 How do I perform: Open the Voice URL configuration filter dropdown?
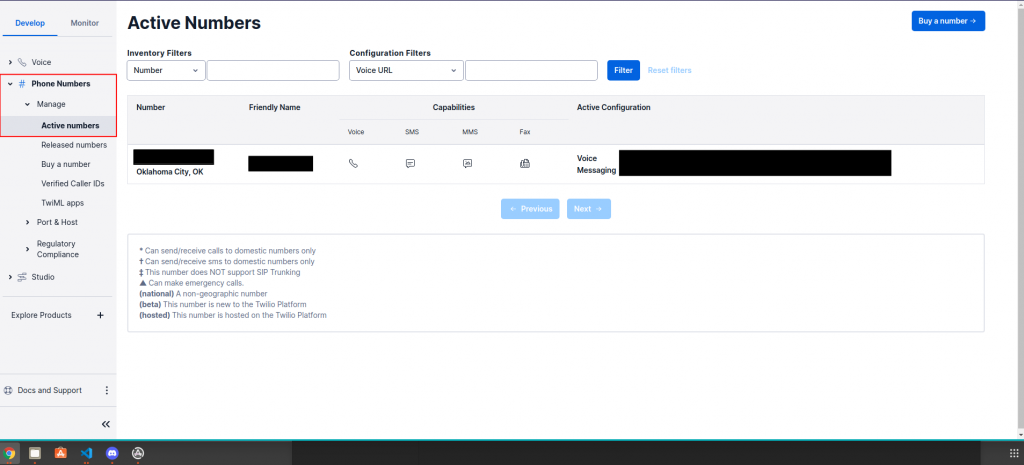(406, 71)
